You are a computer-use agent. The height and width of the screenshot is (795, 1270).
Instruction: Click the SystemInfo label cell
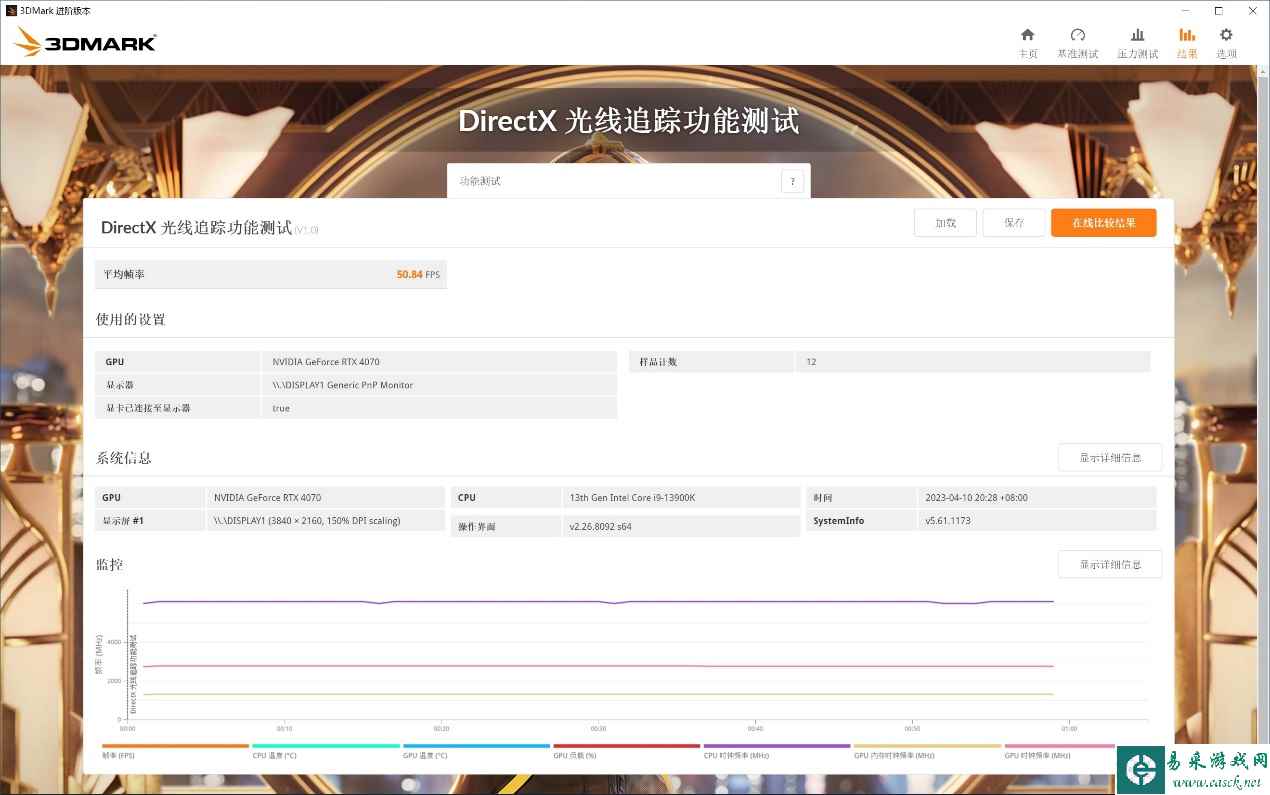click(861, 521)
